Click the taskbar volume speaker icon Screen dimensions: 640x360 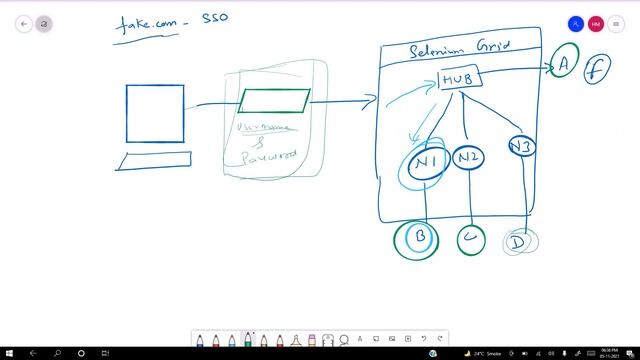pyautogui.click(x=551, y=353)
